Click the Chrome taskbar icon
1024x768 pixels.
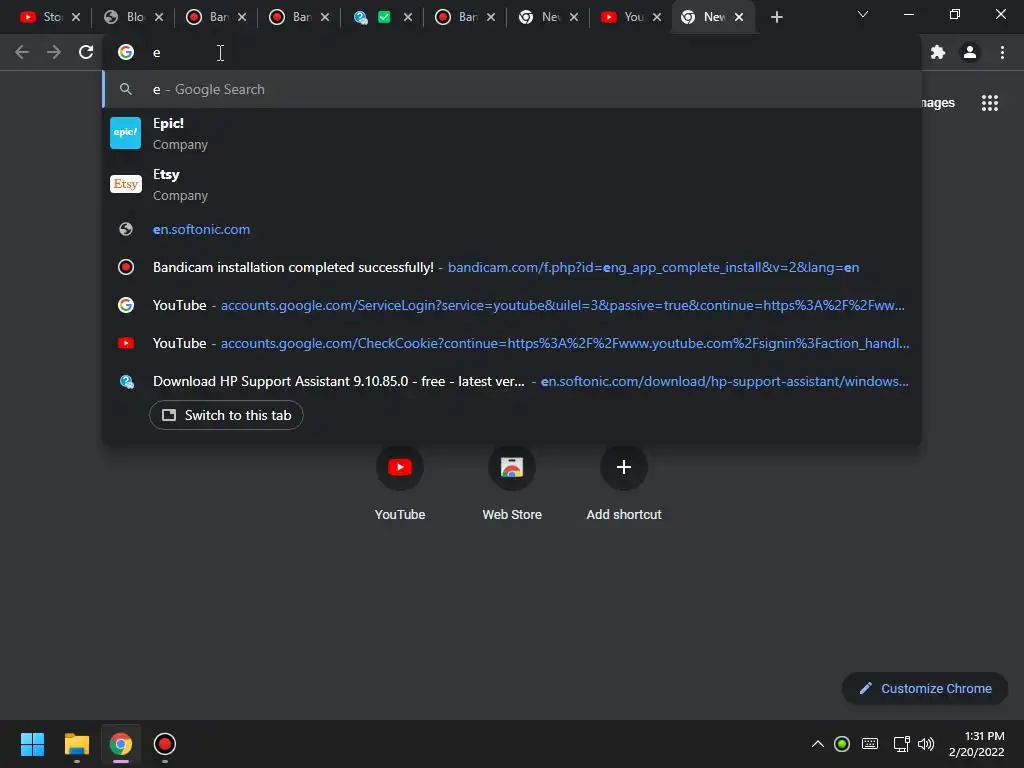point(121,744)
